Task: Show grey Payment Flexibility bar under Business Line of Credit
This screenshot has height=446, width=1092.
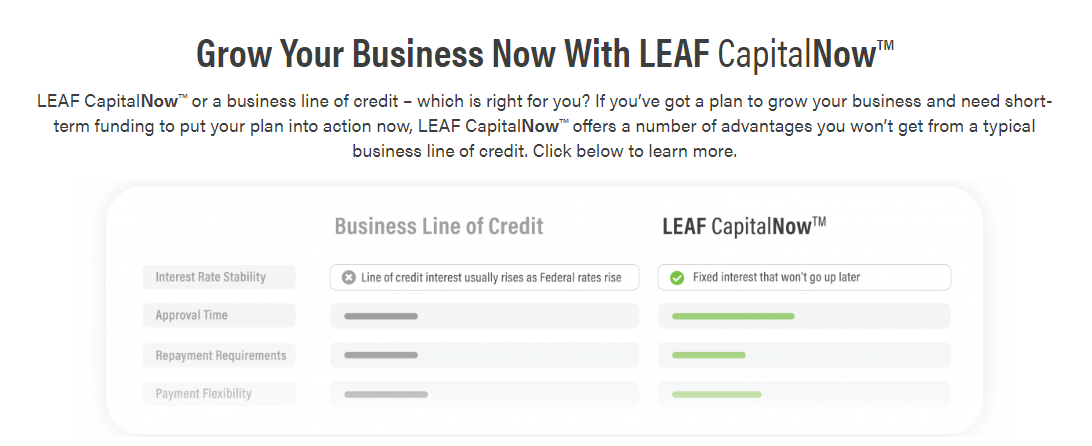Action: tap(386, 394)
